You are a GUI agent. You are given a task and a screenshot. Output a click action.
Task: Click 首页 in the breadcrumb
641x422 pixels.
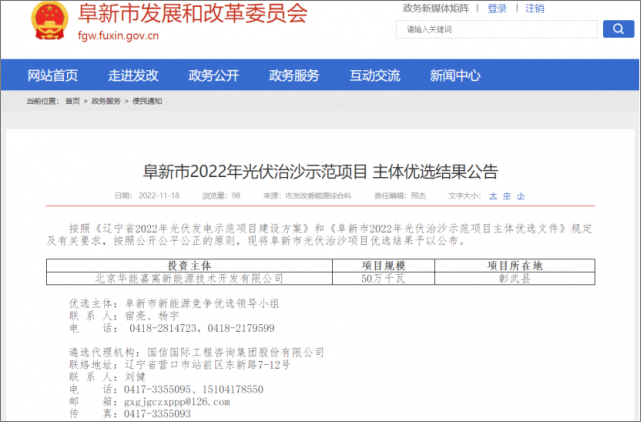(72, 101)
